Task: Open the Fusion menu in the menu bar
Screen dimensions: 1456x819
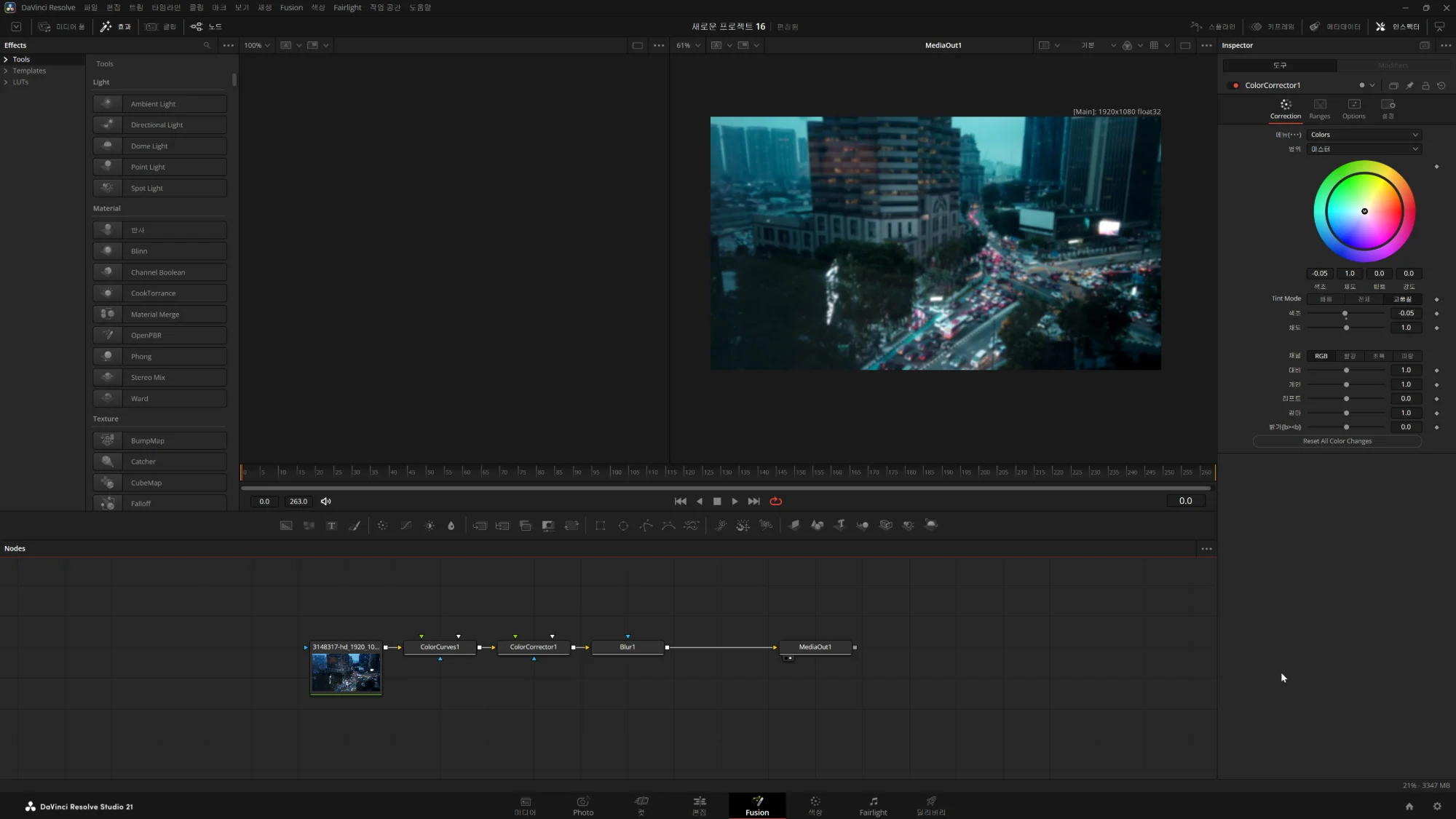Action: 291,7
